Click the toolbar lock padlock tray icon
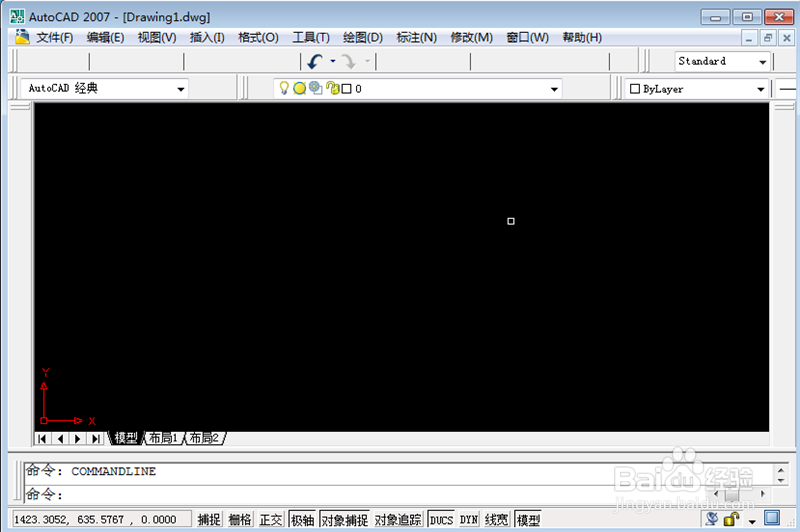 732,519
